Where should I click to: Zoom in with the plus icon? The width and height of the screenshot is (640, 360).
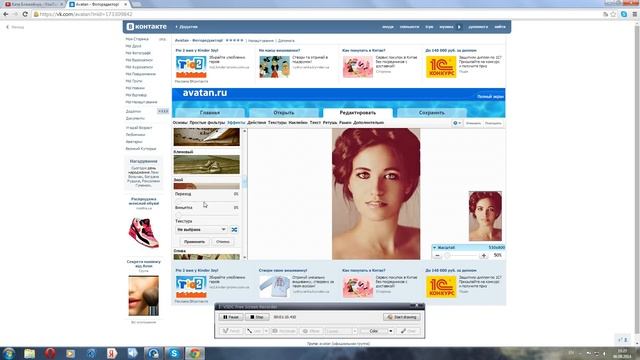click(484, 256)
